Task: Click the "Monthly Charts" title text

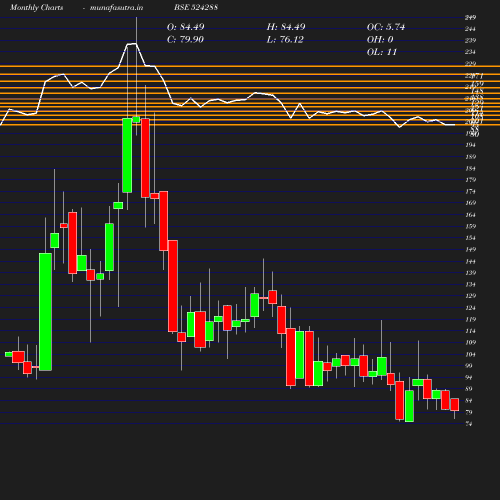Action: (x=36, y=7)
